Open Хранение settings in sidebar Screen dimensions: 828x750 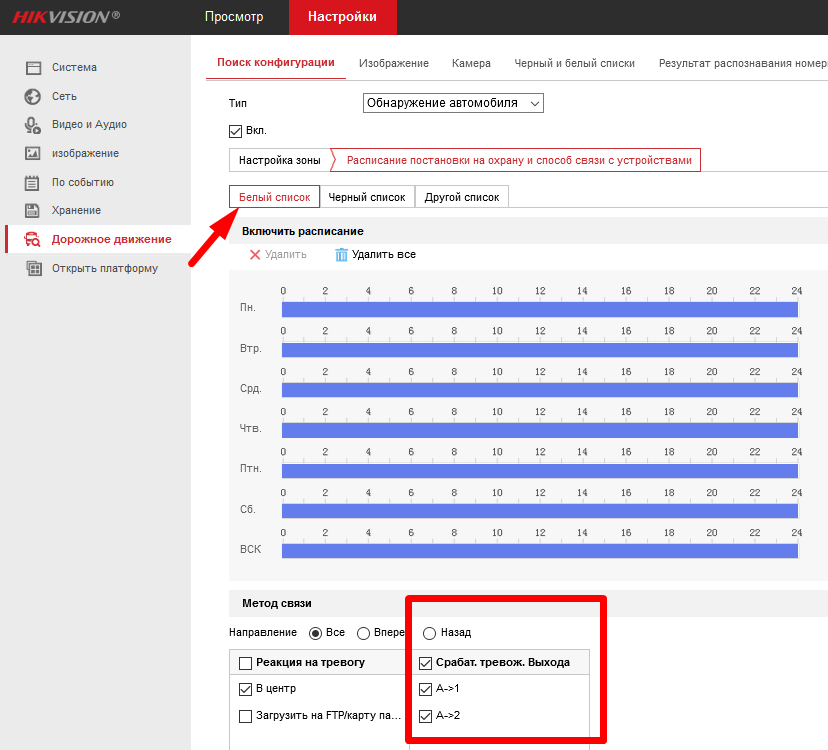76,210
